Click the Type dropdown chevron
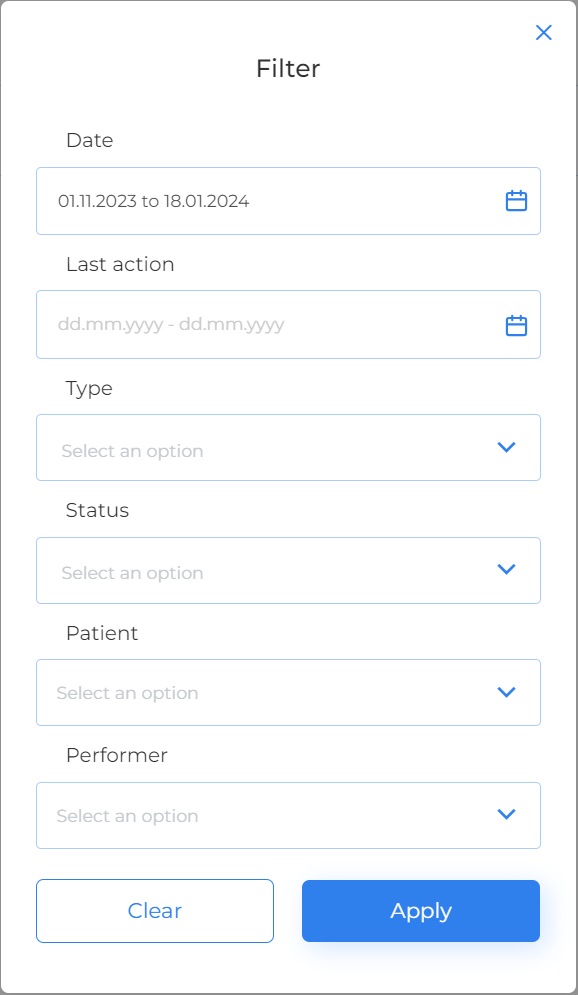The height and width of the screenshot is (995, 578). [x=507, y=447]
